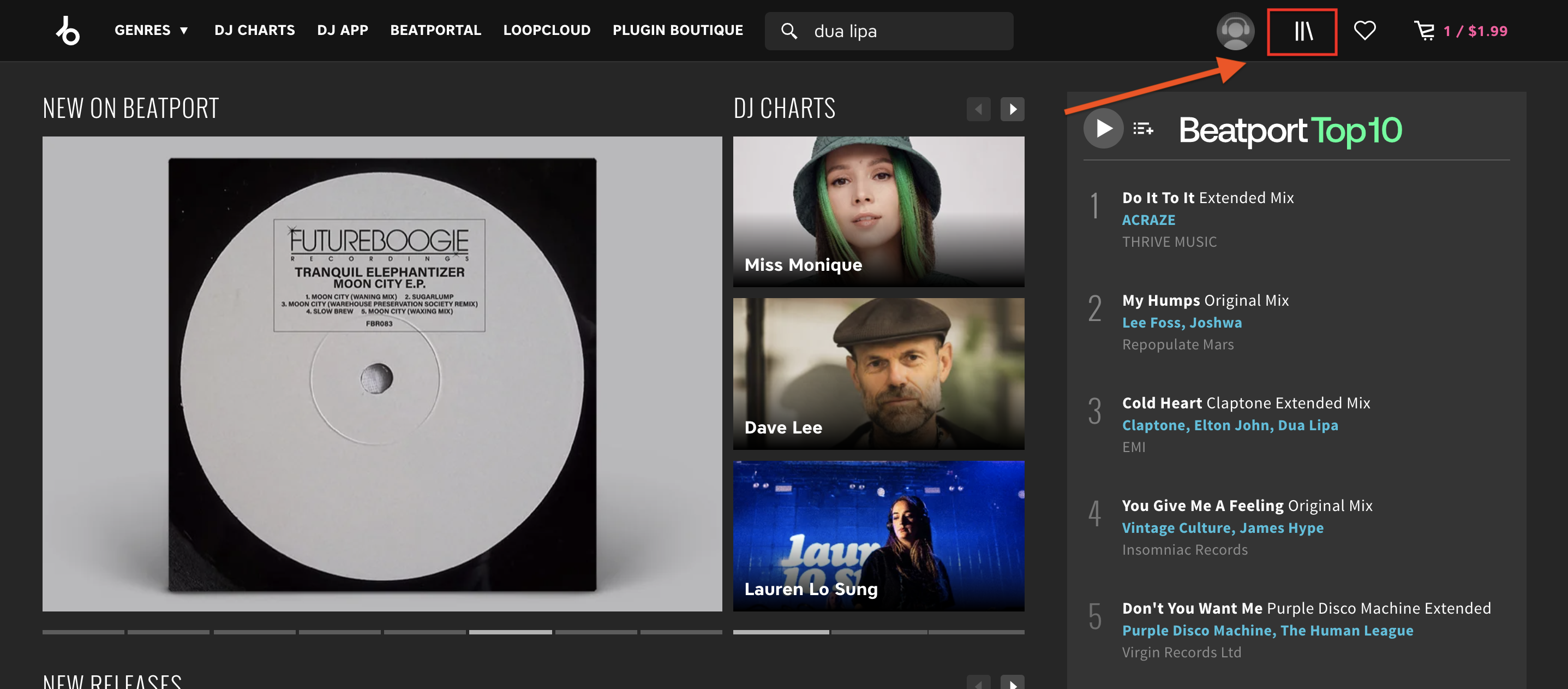The image size is (1568, 689).
Task: Open the Lauren Lo Sung DJ chart
Action: [x=878, y=536]
